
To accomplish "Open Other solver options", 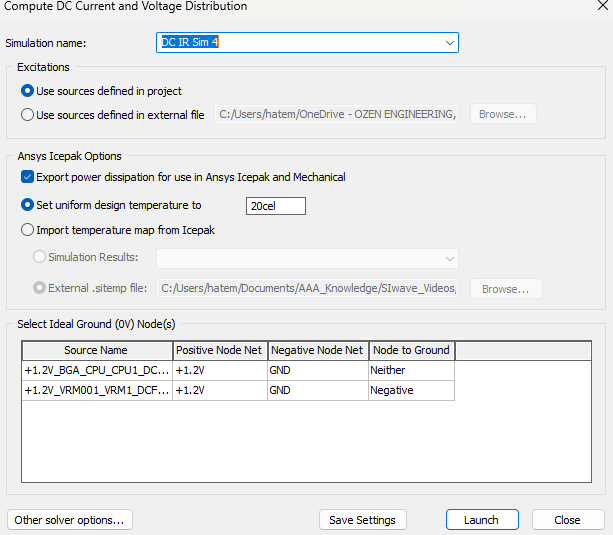I will click(x=70, y=520).
